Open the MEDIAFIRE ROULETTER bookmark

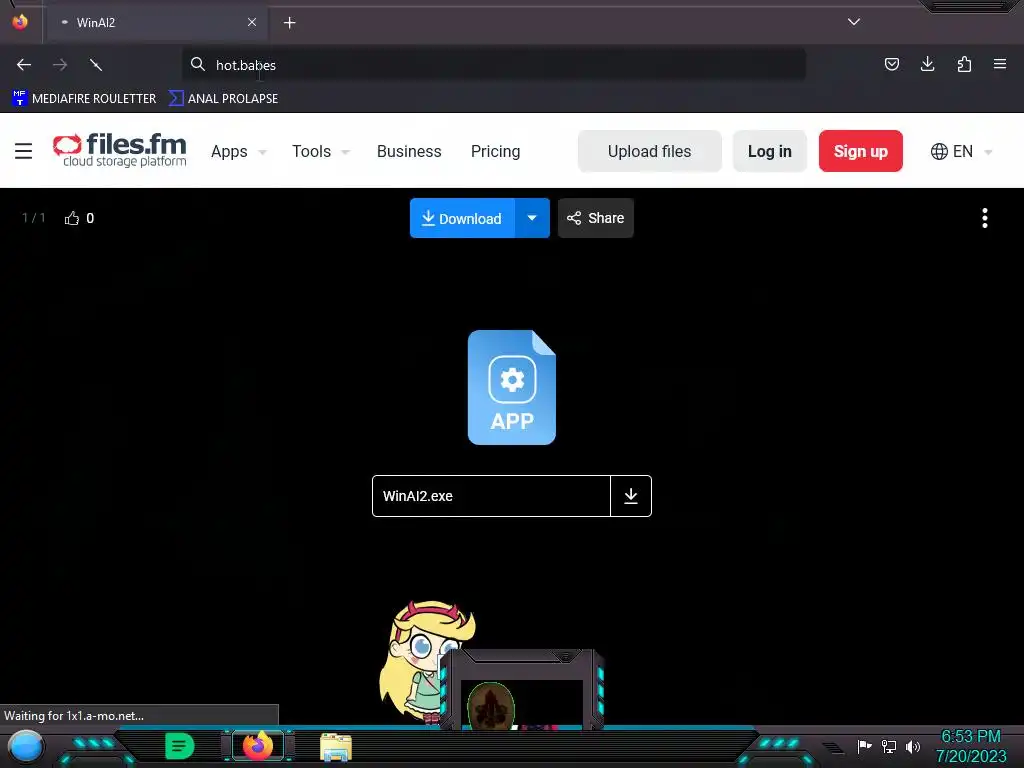click(84, 99)
